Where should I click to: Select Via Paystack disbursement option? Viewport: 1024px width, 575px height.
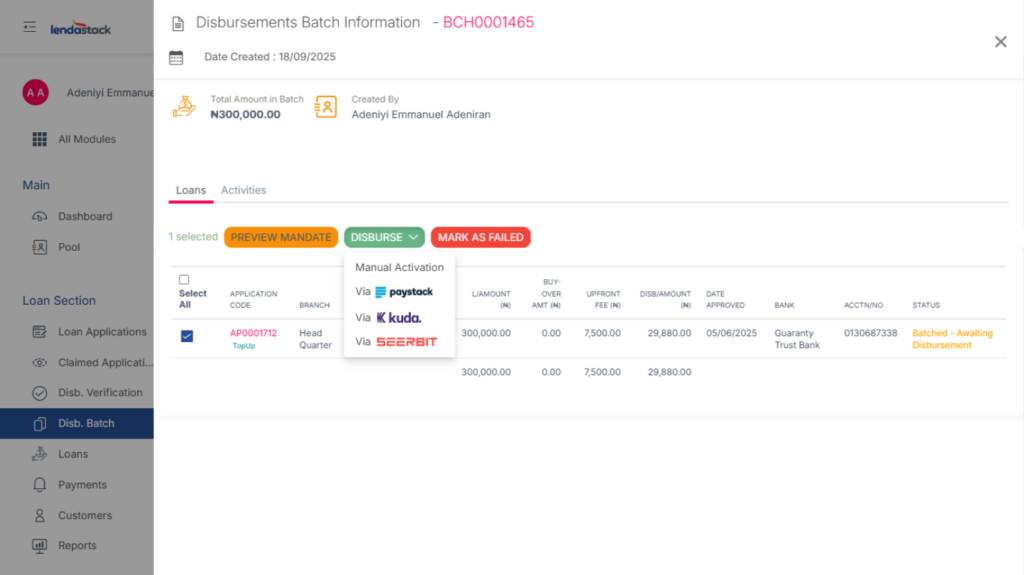398,292
